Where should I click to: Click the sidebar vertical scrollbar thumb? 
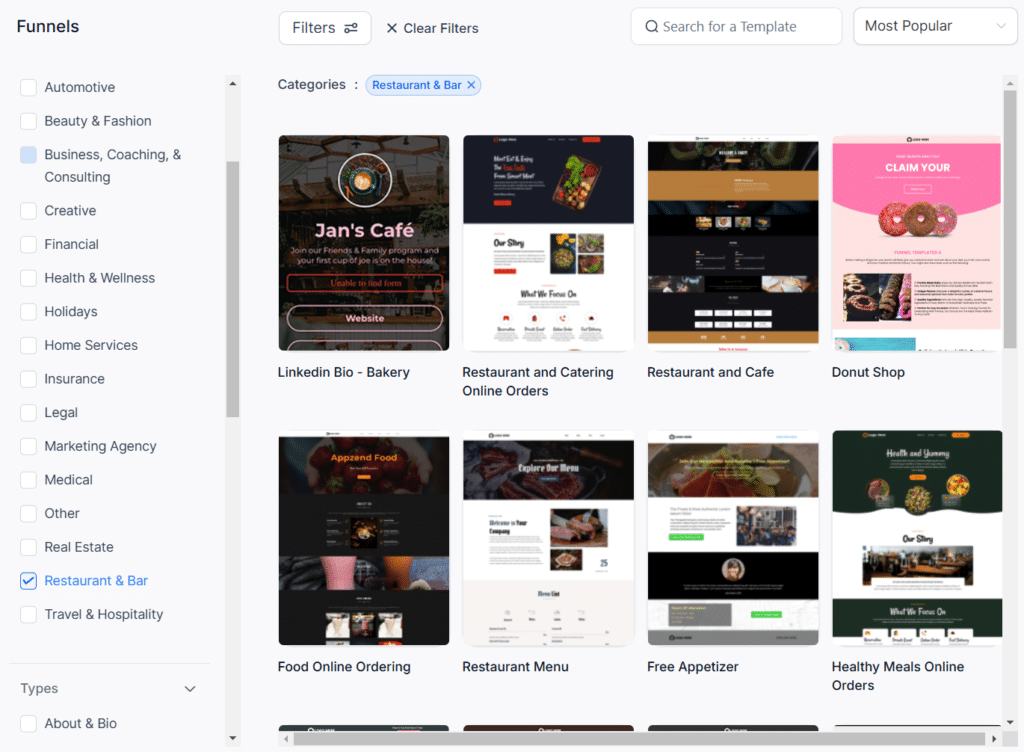click(232, 289)
